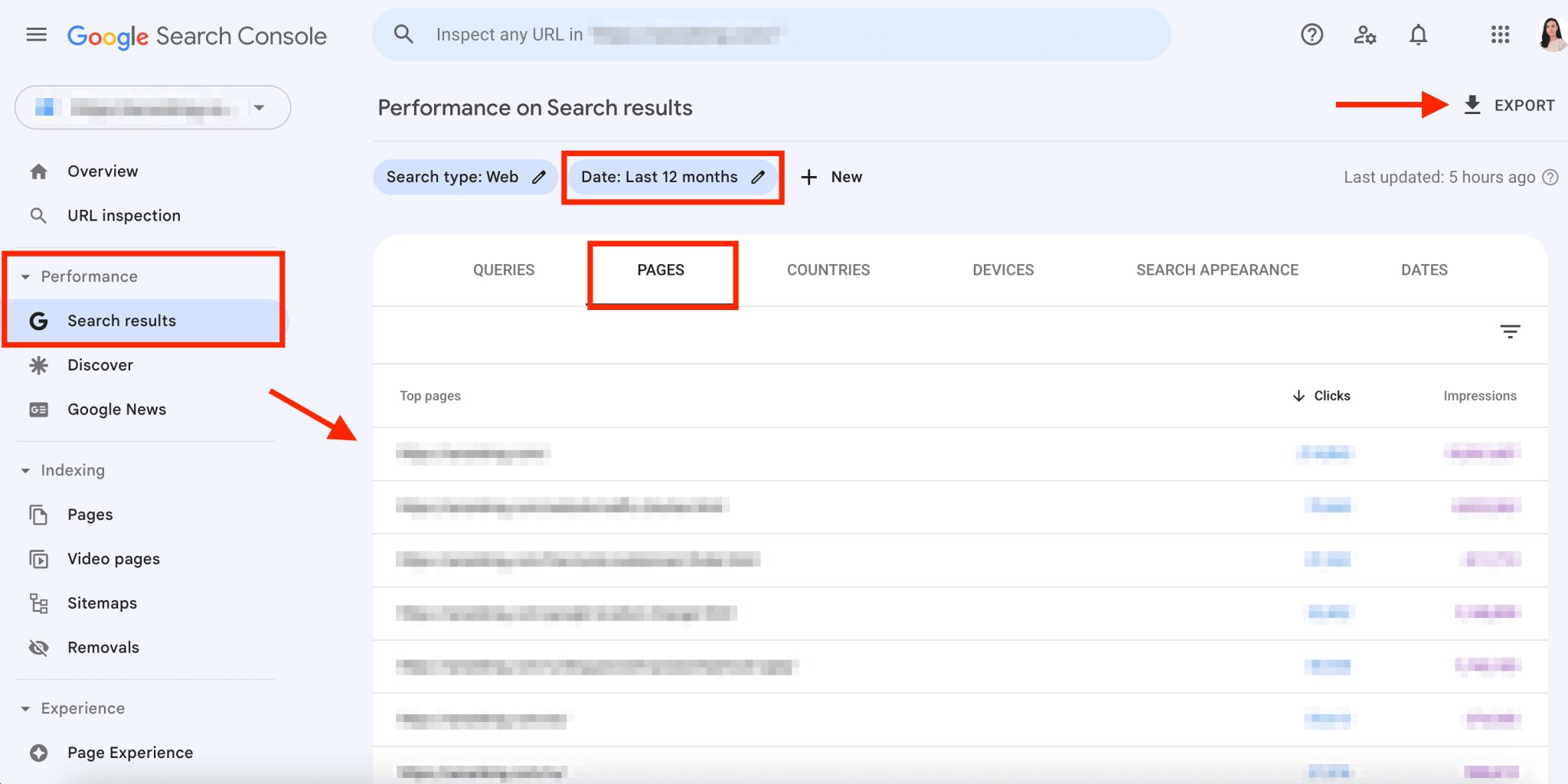1568x784 pixels.
Task: Open the Search Appearance tab
Action: pos(1217,270)
